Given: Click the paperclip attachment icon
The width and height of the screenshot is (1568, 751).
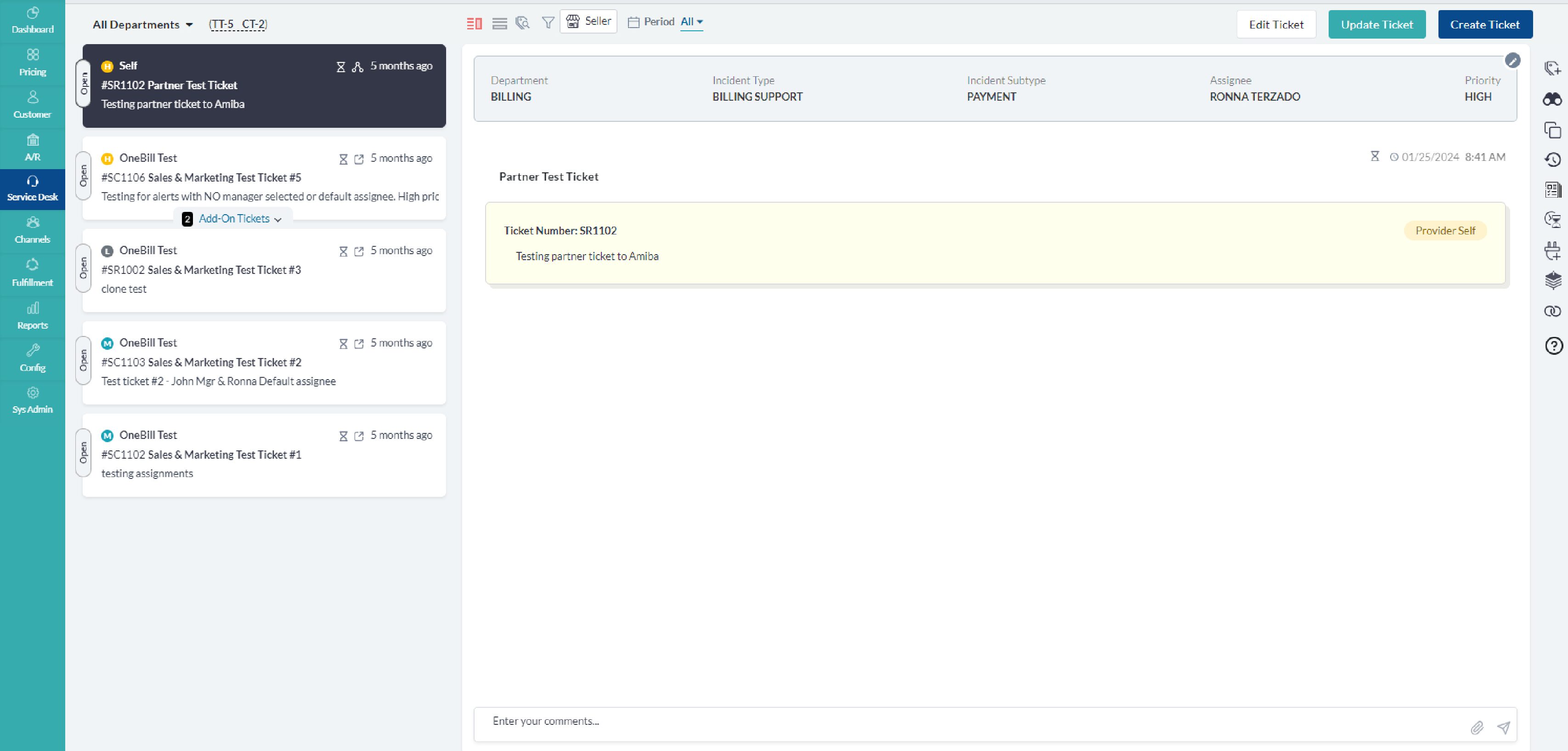Looking at the screenshot, I should [x=1477, y=728].
